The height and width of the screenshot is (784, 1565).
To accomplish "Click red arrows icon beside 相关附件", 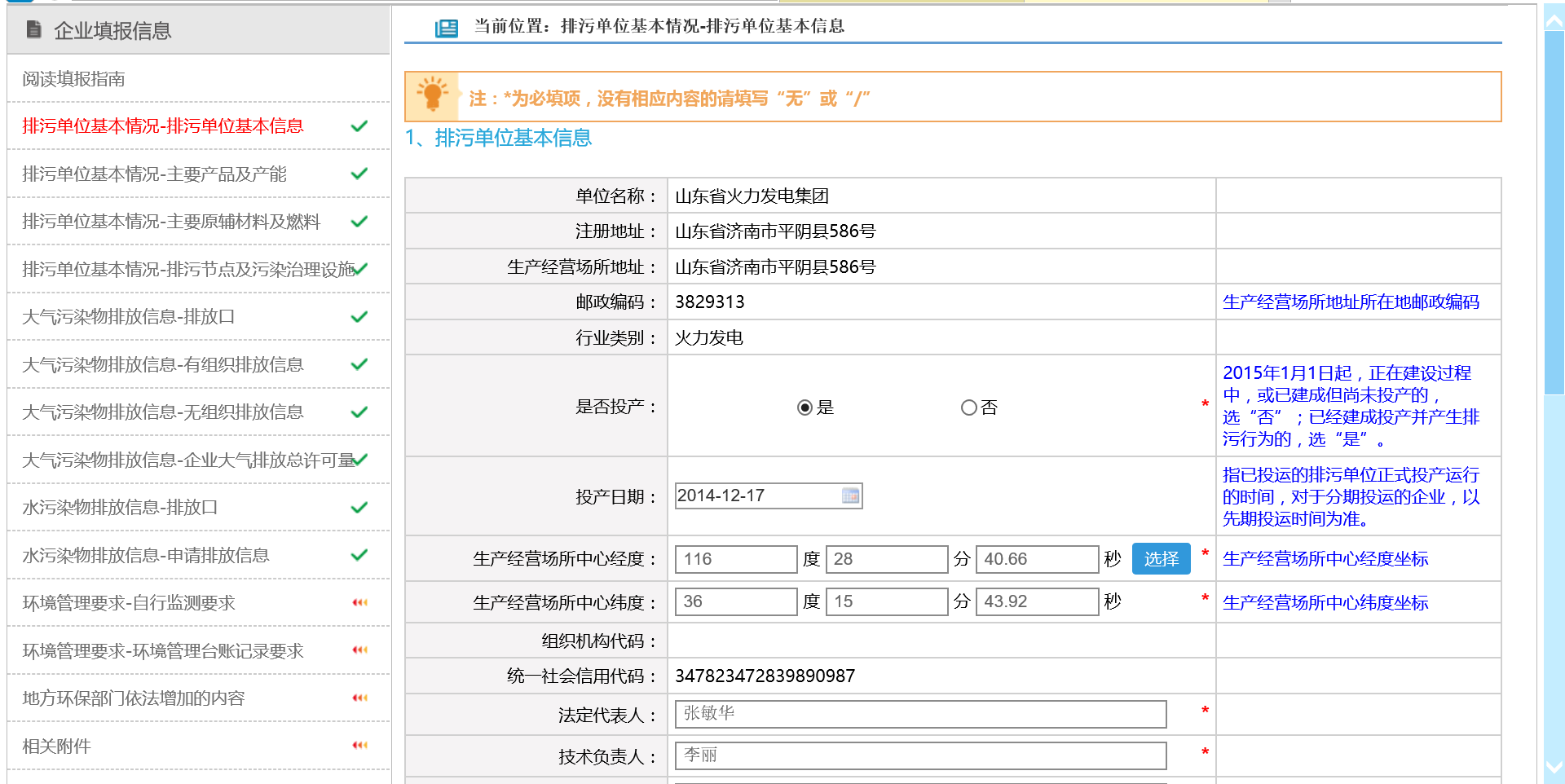I will (x=359, y=746).
